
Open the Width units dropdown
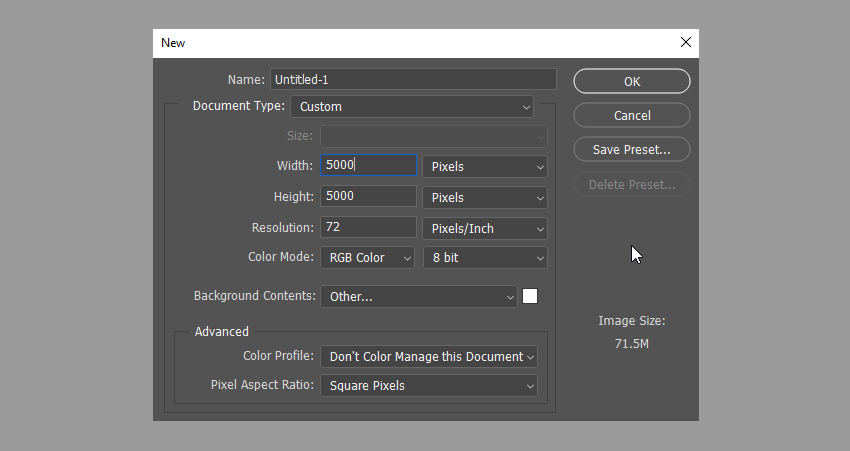click(485, 167)
